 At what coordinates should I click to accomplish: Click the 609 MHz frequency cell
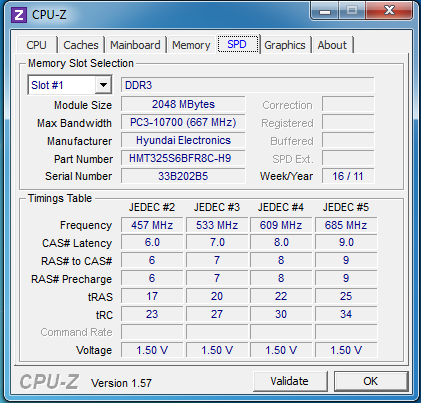pyautogui.click(x=281, y=225)
